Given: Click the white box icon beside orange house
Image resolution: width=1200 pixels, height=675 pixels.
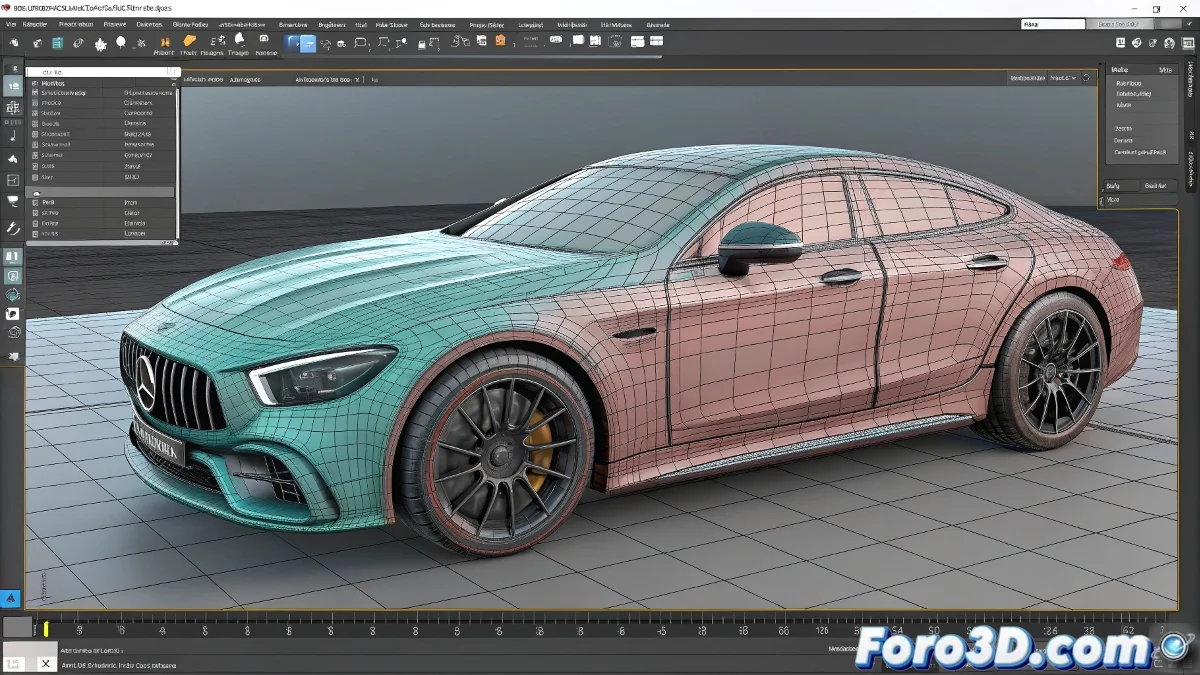Looking at the screenshot, I should [484, 41].
